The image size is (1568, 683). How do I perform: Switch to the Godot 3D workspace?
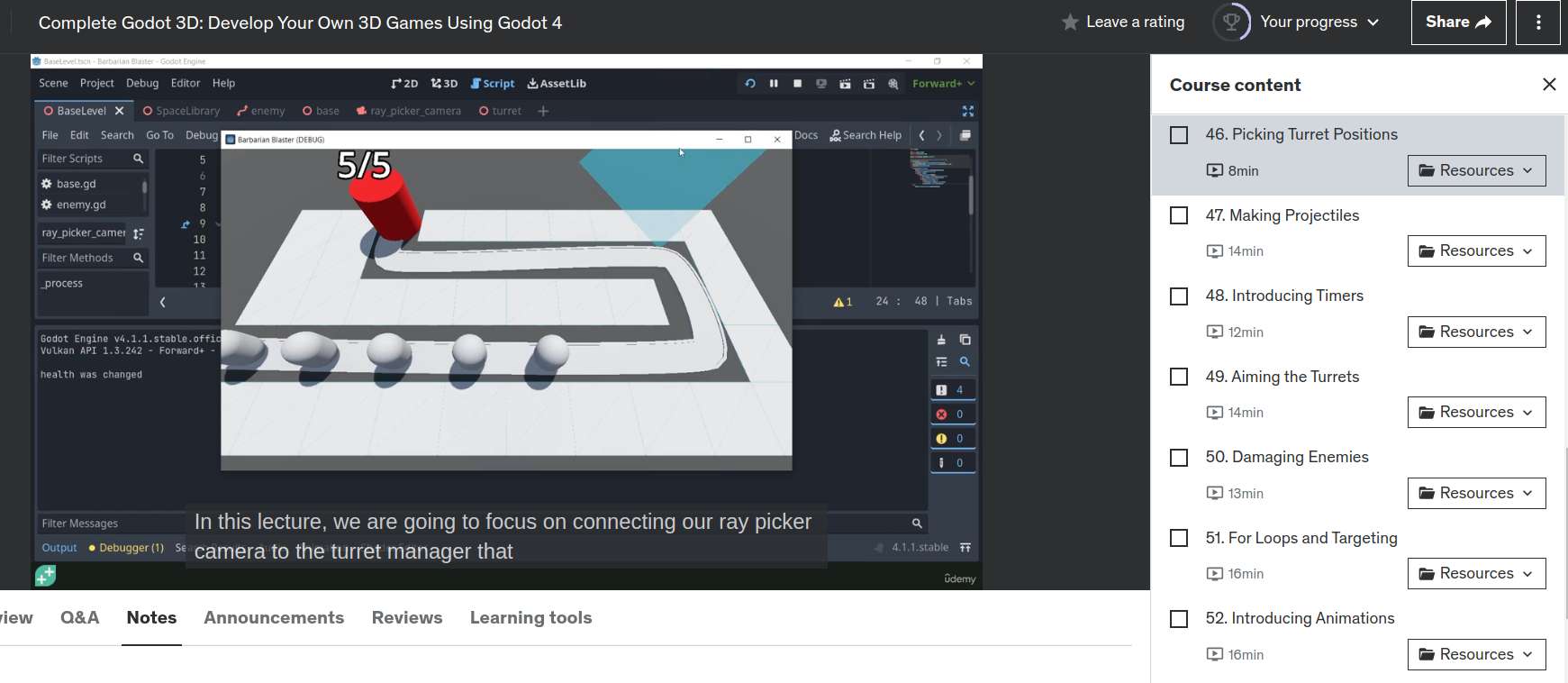444,84
